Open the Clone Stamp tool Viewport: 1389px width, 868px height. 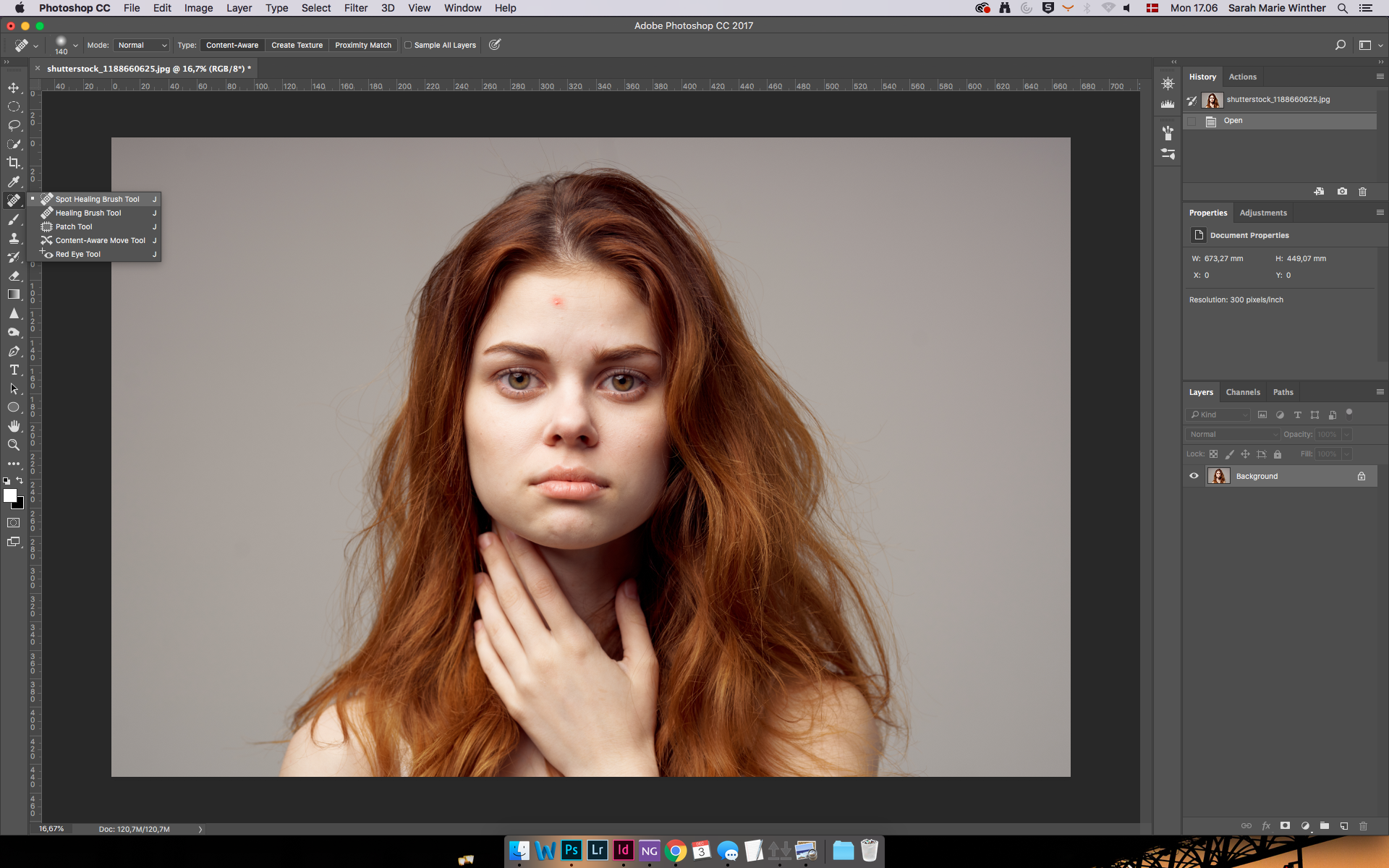[x=14, y=238]
